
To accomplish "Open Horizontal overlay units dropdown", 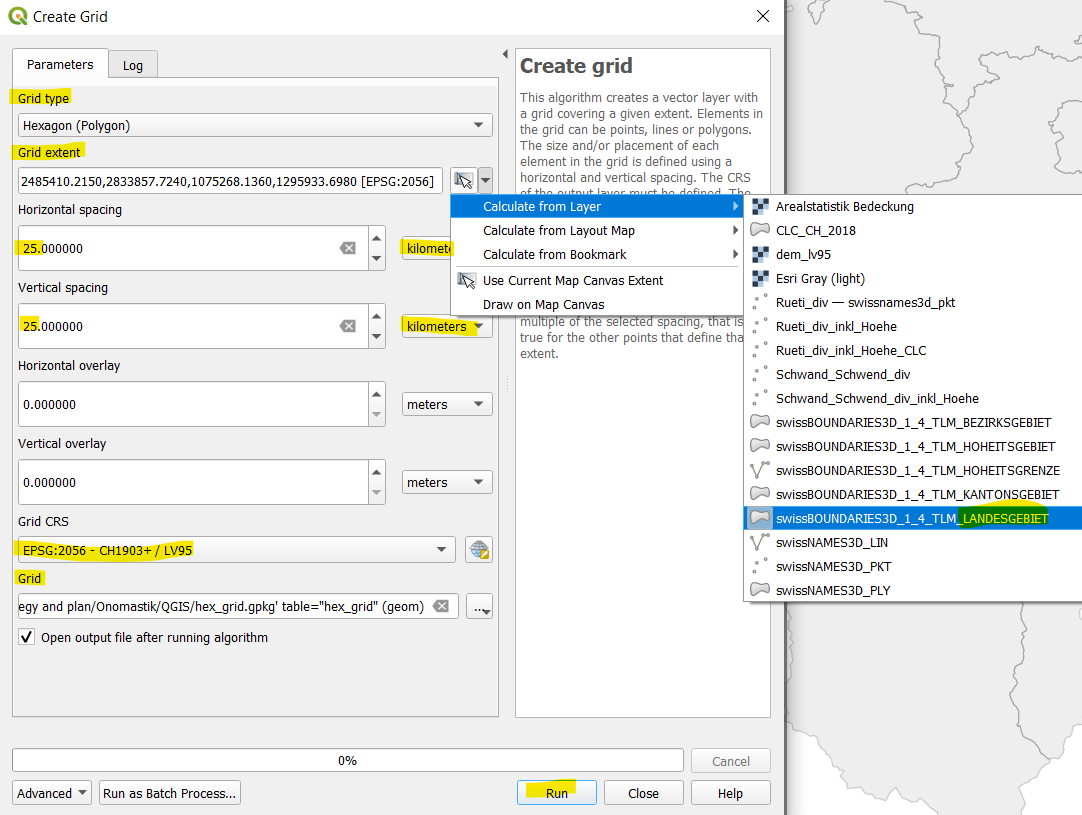I will 447,404.
